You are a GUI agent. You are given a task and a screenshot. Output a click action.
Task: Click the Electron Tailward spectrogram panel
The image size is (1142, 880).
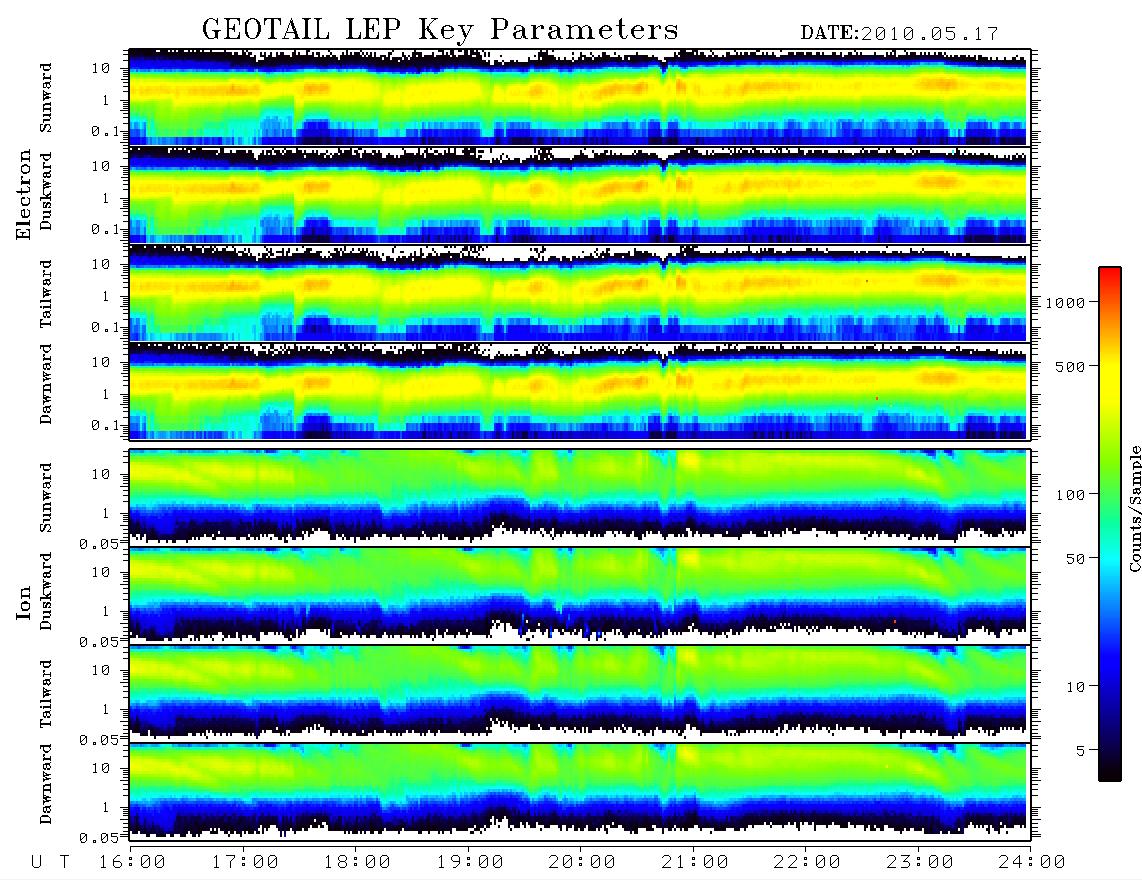click(579, 293)
